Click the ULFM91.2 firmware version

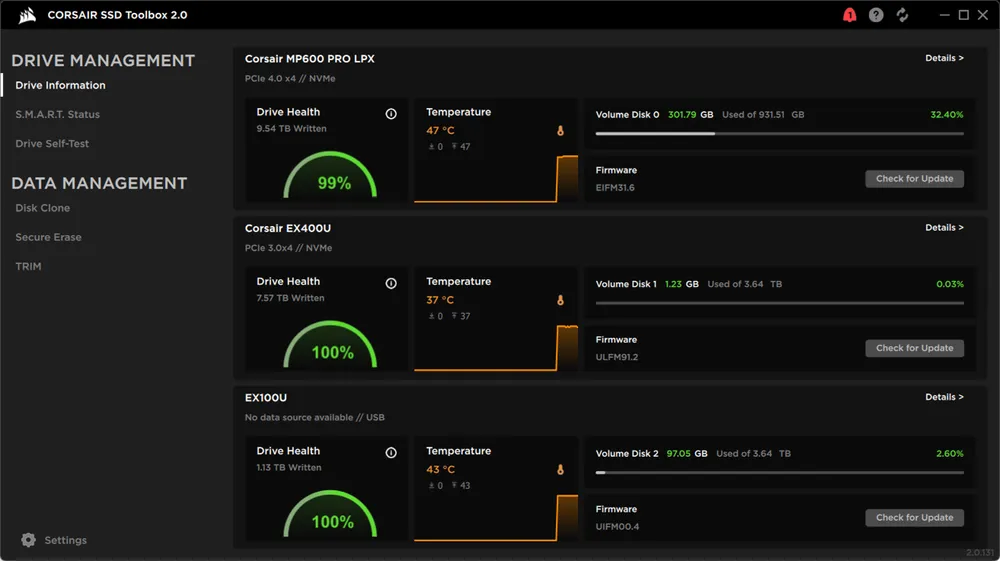tap(617, 358)
